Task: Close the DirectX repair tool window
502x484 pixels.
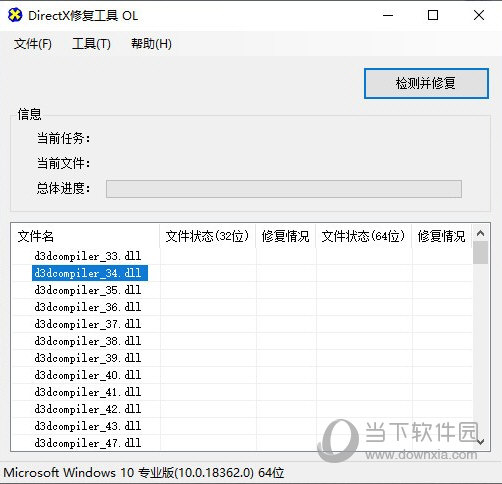Action: (479, 15)
